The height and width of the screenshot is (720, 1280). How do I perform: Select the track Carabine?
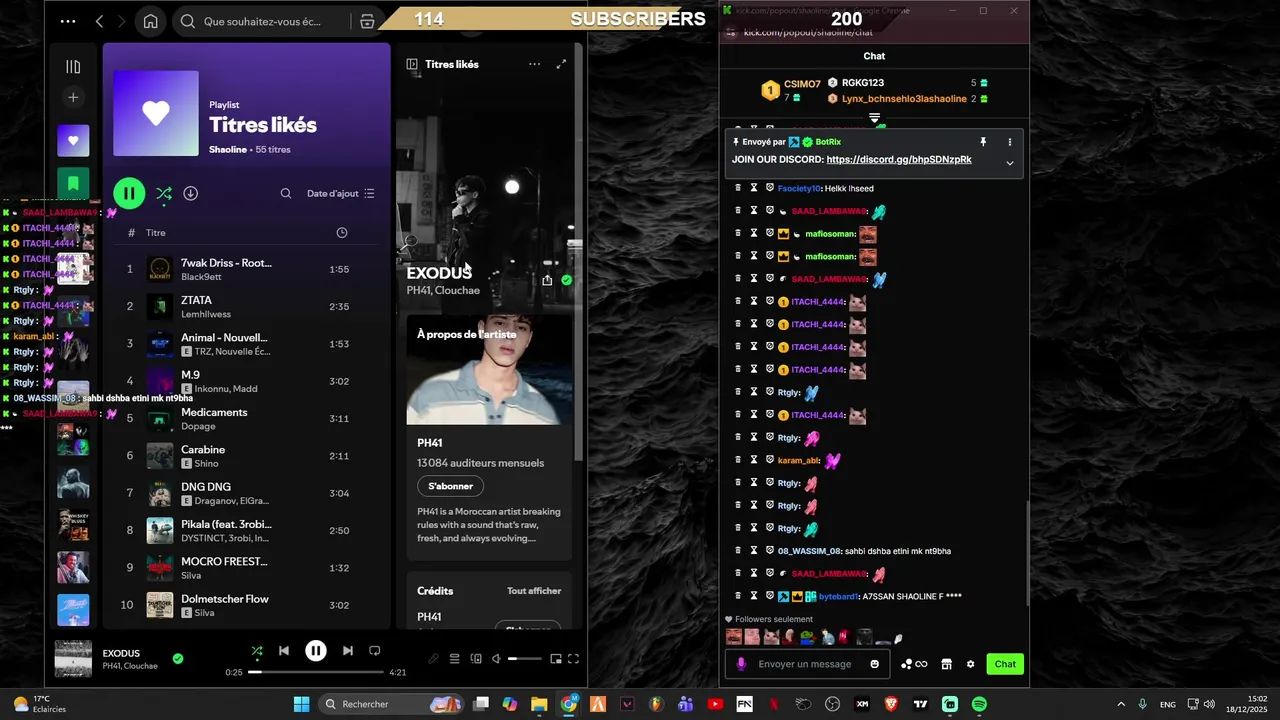pyautogui.click(x=246, y=456)
